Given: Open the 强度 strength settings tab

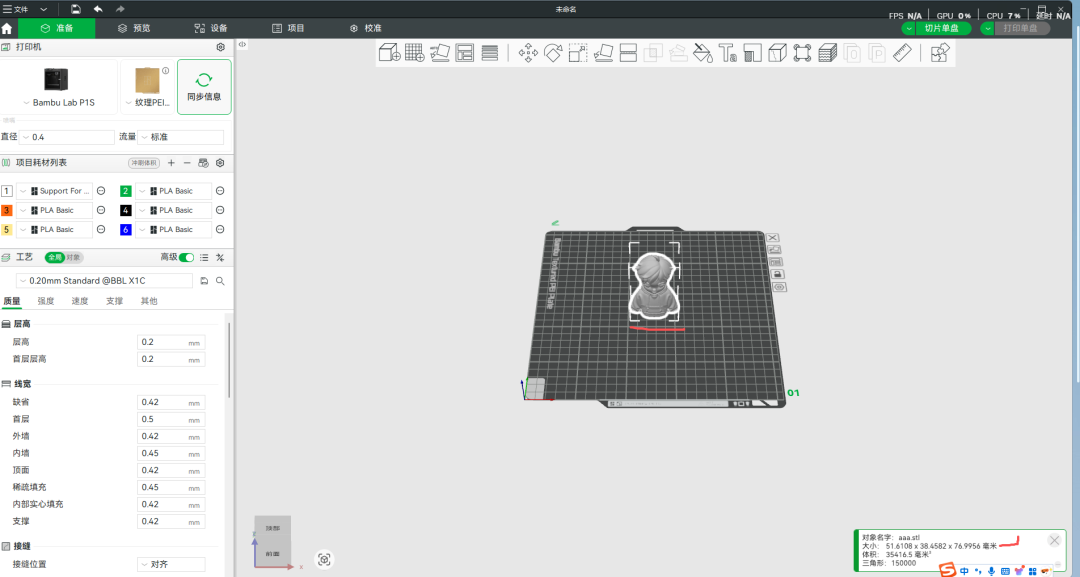Looking at the screenshot, I should tap(45, 301).
